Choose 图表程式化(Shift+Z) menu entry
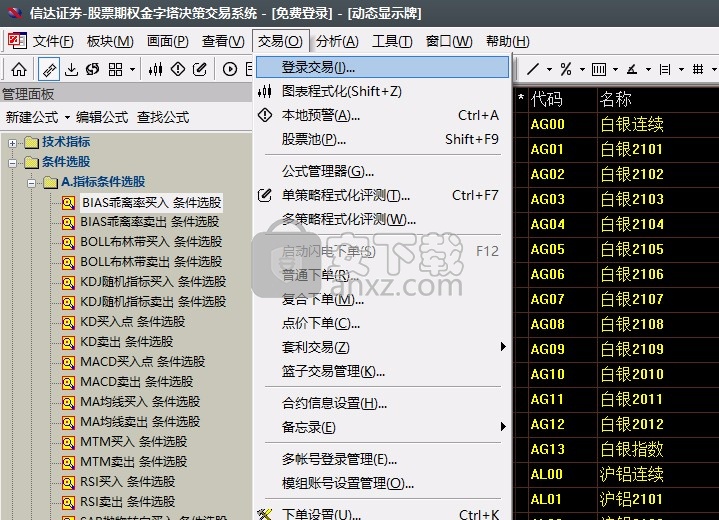This screenshot has height=520, width=719. (382, 91)
